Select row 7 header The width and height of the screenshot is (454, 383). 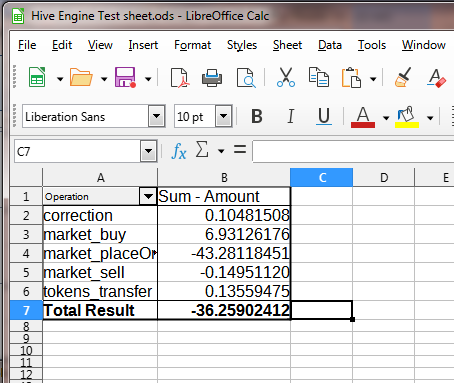coord(26,310)
